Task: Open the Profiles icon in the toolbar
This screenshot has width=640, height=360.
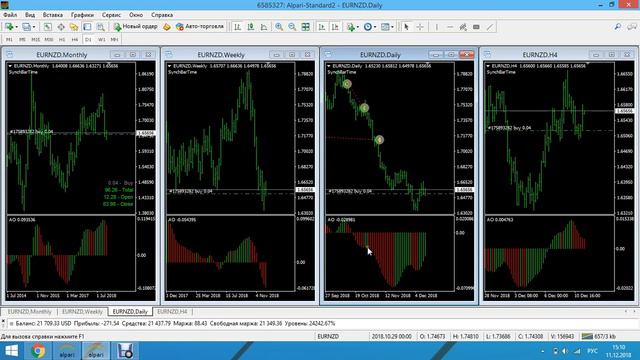Action: tap(27, 27)
